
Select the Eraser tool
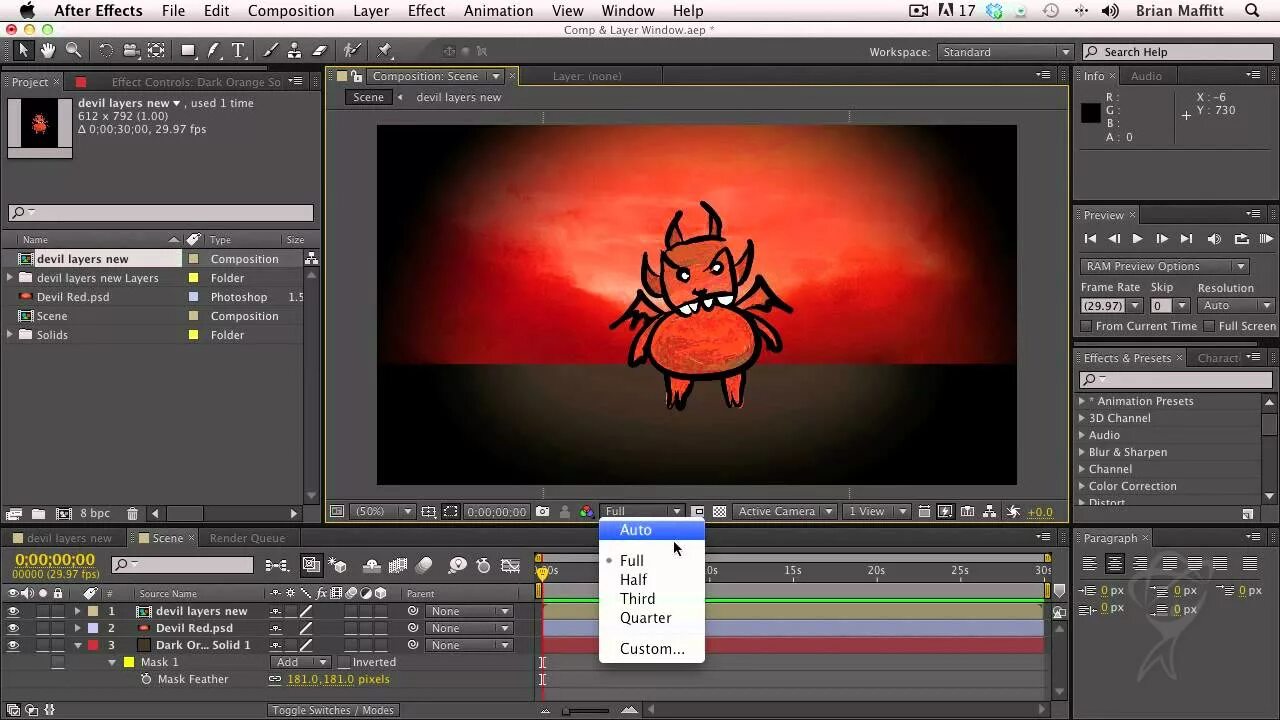tap(320, 50)
